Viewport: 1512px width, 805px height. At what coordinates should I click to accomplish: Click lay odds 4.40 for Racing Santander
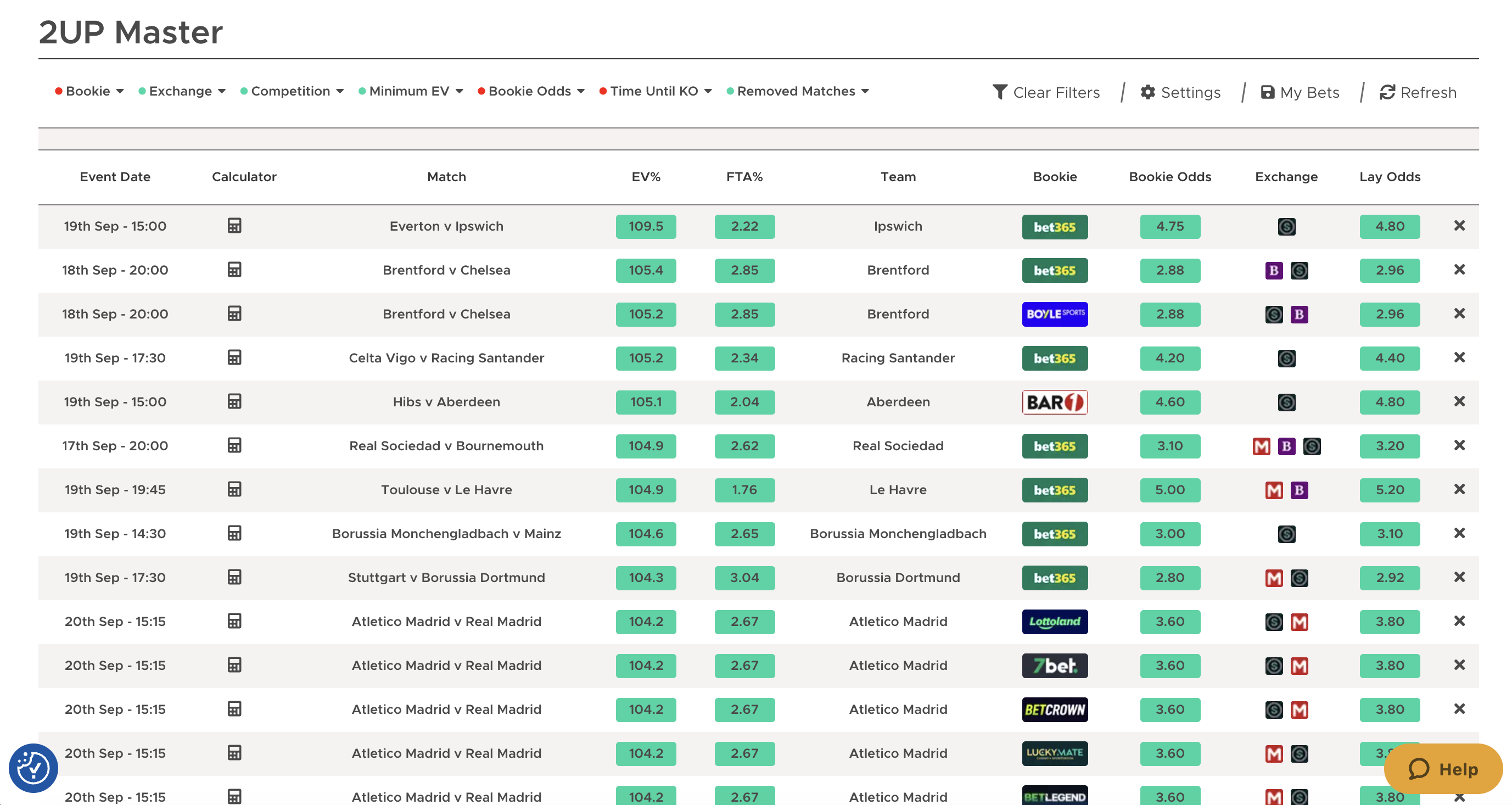1390,357
